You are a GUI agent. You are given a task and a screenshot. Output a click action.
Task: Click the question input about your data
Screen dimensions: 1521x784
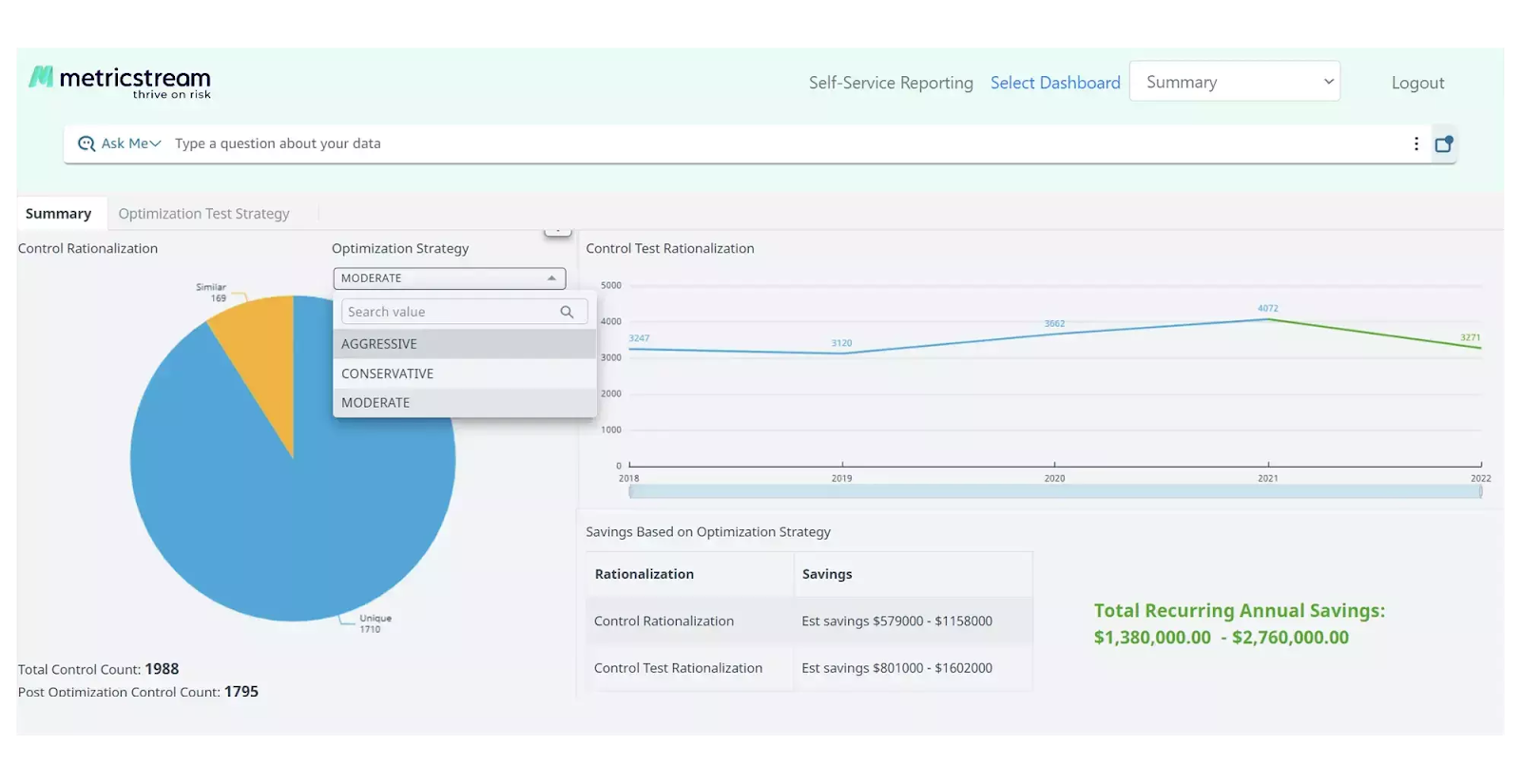(x=760, y=143)
